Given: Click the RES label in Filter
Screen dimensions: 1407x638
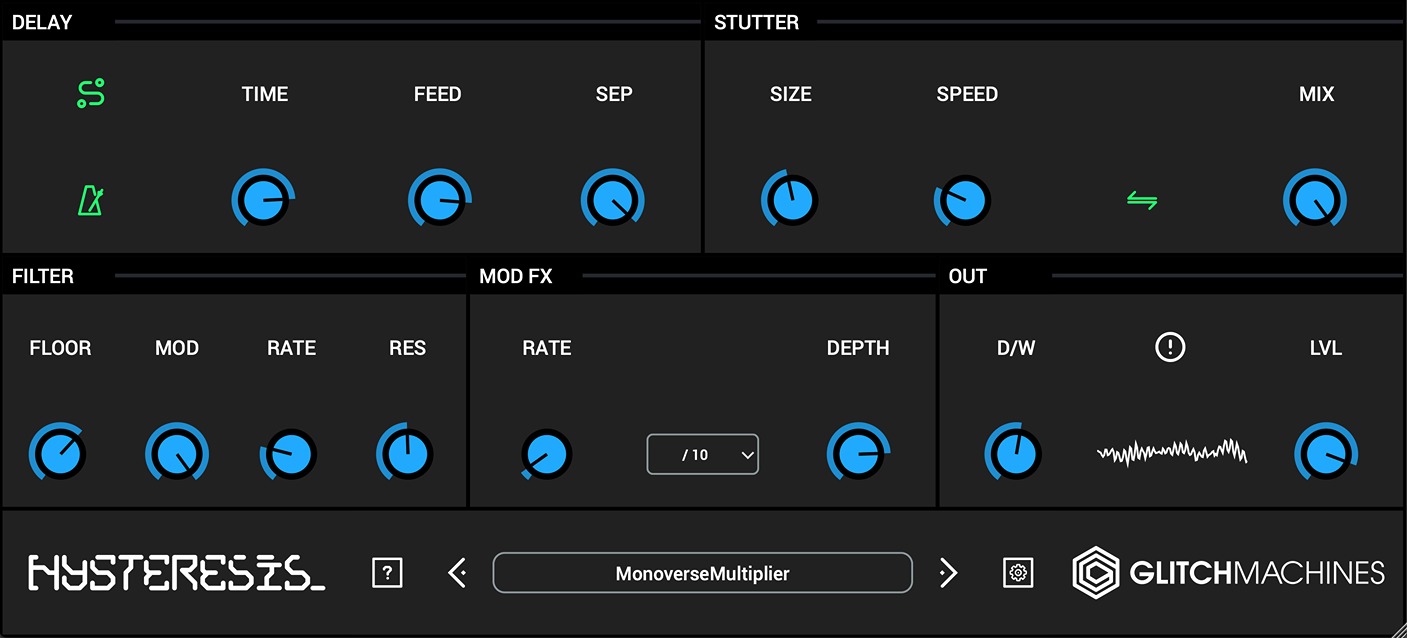Looking at the screenshot, I should pyautogui.click(x=408, y=348).
